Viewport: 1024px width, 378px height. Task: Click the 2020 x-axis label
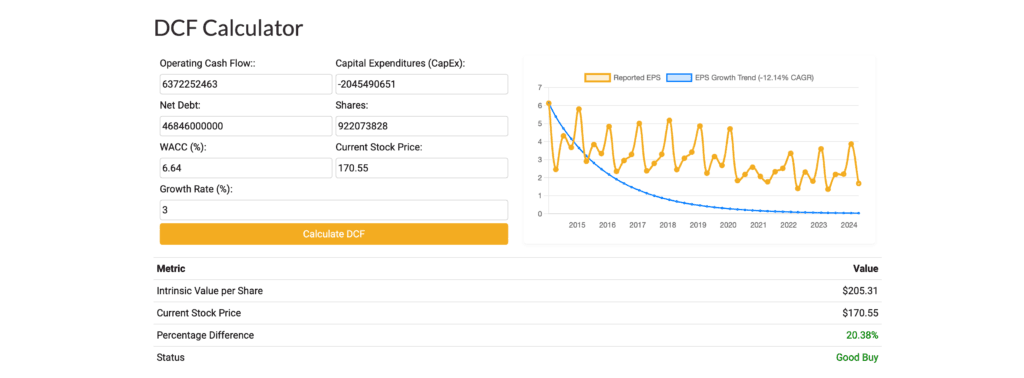728,225
